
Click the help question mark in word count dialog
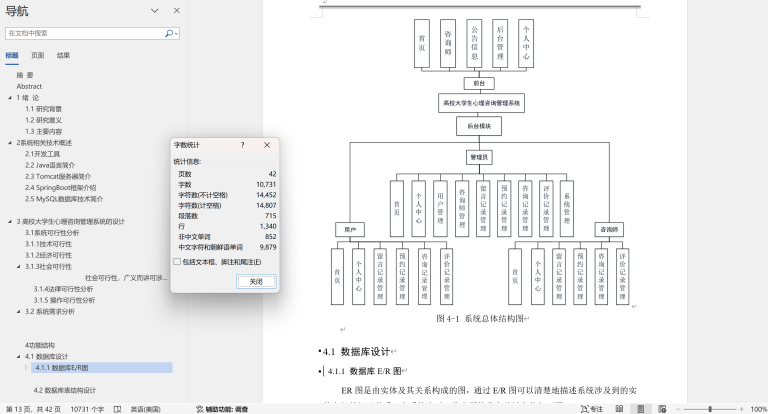[243, 145]
